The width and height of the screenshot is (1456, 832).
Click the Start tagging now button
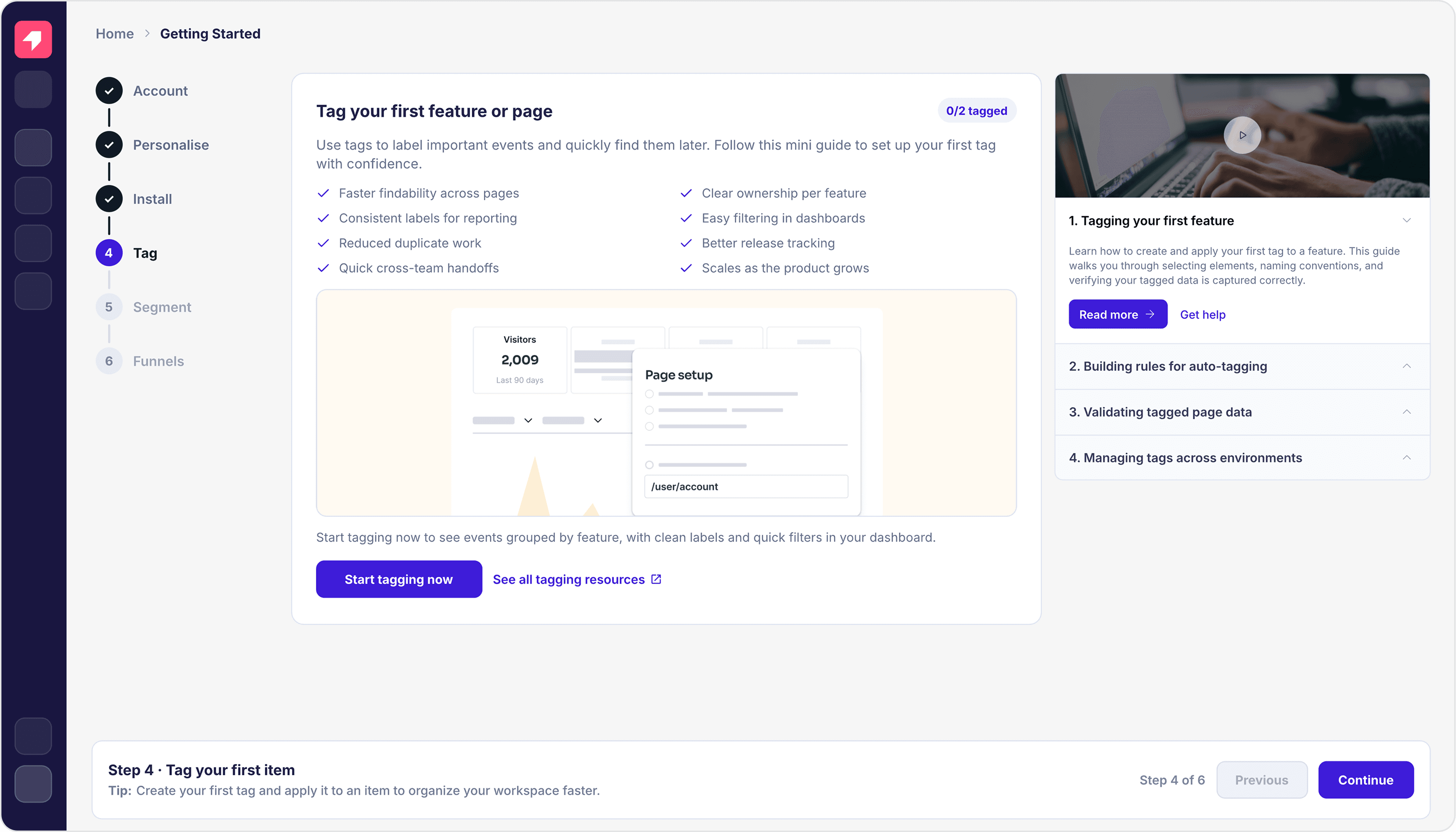[398, 579]
